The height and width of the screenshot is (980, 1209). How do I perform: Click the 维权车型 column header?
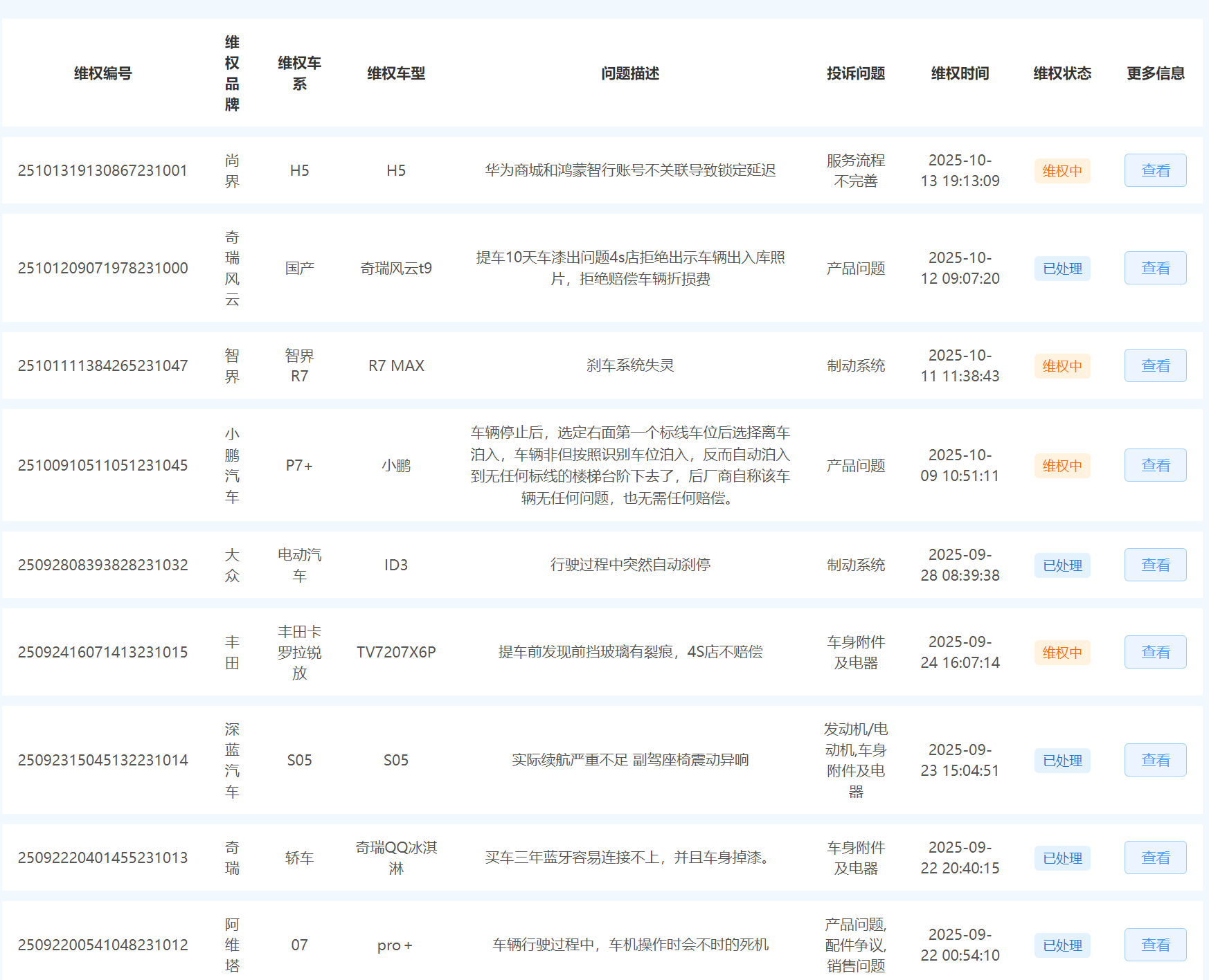[x=396, y=73]
